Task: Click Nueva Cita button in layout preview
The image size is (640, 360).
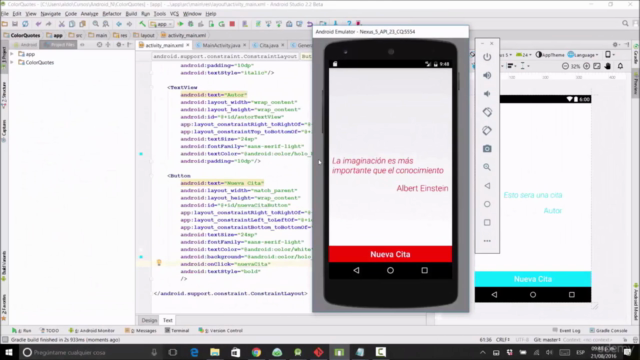Action: point(533,279)
